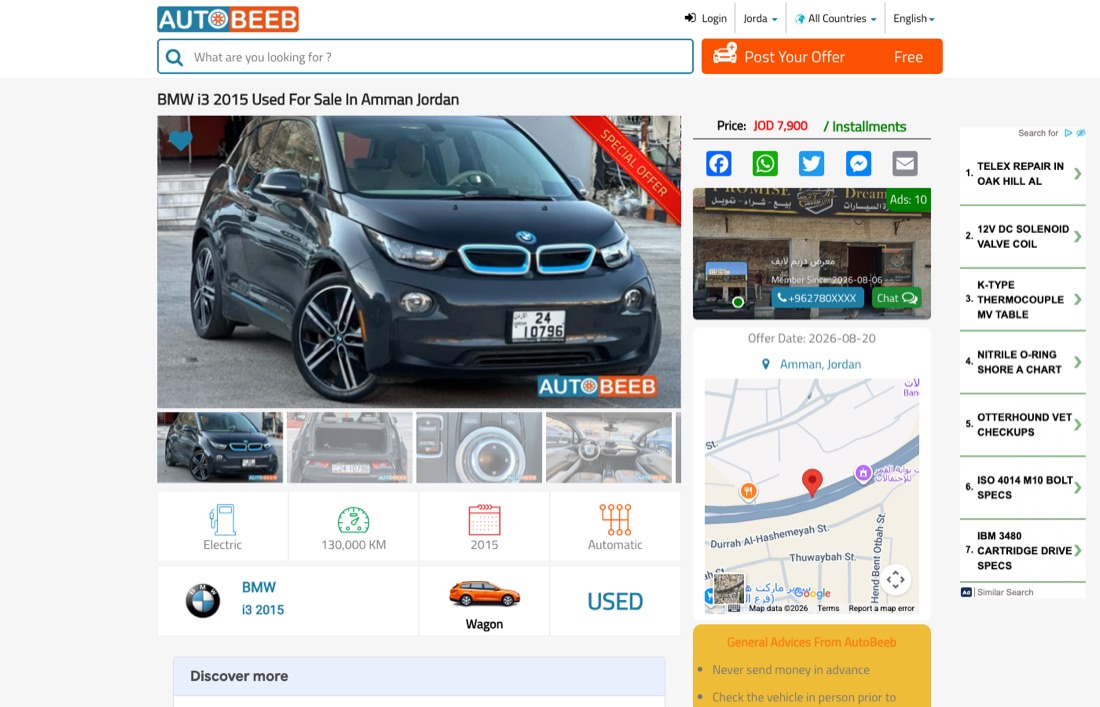Click the chevron on the TELEX REPAIR ad
Viewport: 1100px width, 707px height.
pyautogui.click(x=1078, y=173)
